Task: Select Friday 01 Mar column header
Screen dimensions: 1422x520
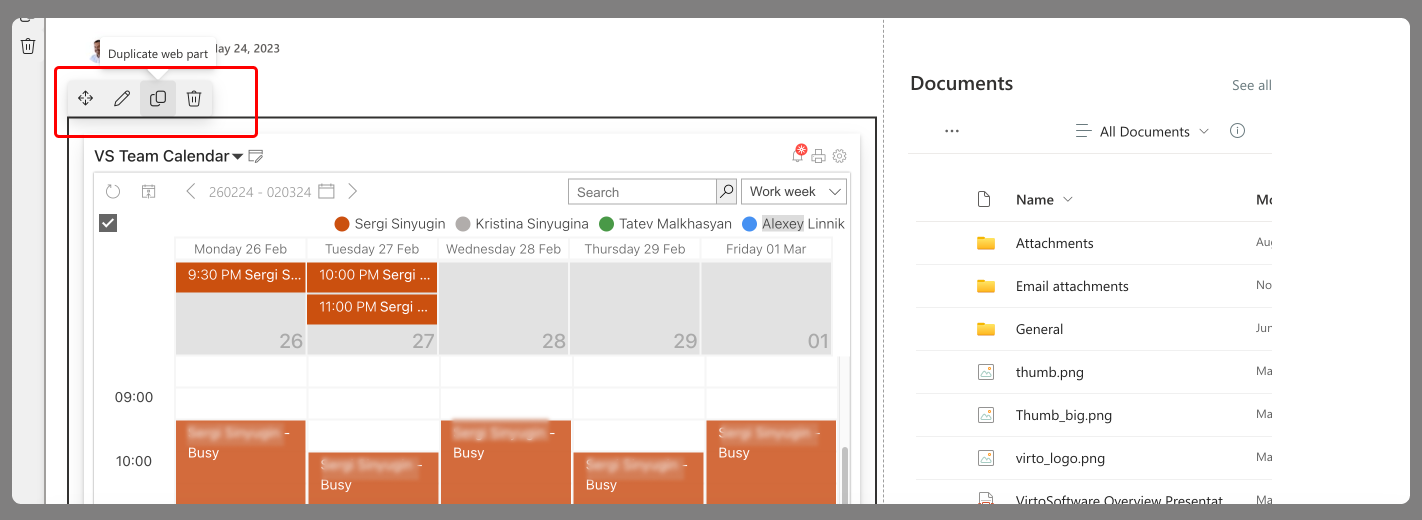Action: pyautogui.click(x=766, y=249)
